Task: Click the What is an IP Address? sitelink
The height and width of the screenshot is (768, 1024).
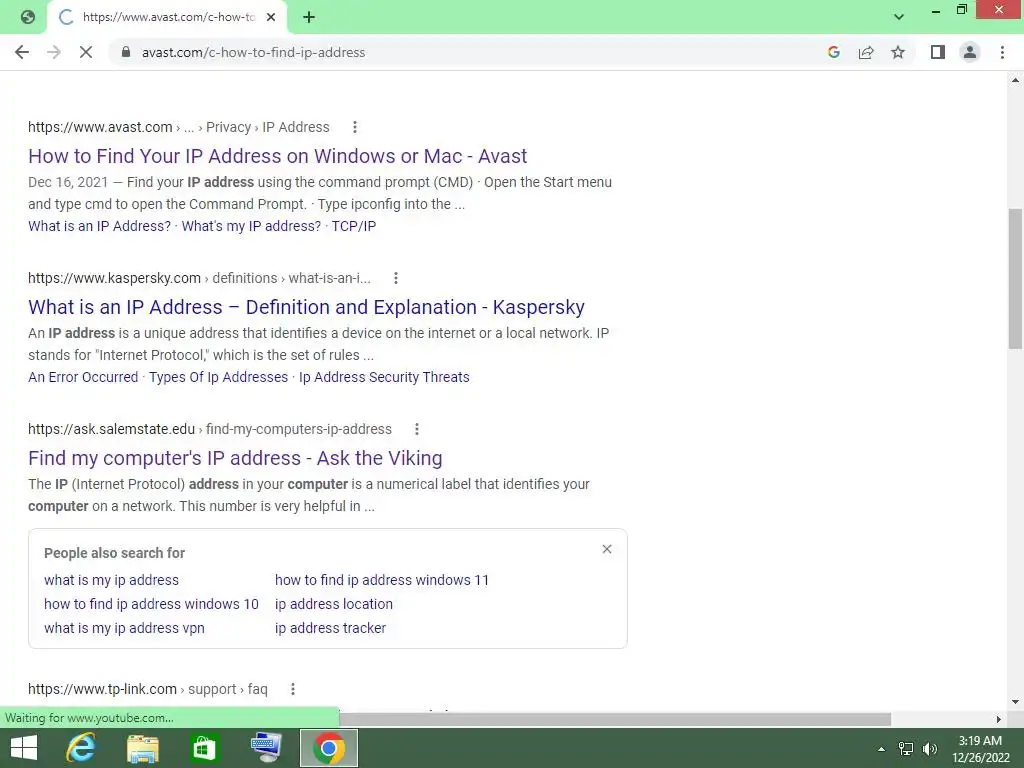Action: (99, 226)
